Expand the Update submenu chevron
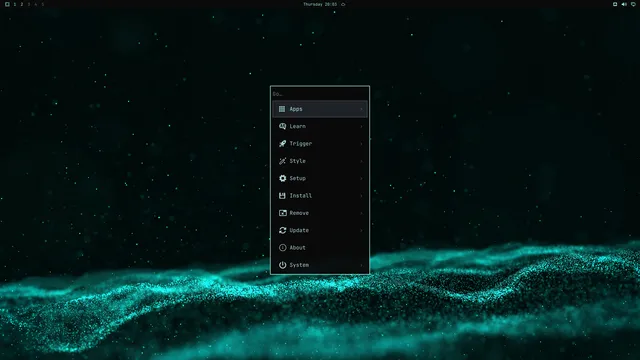The width and height of the screenshot is (640, 360). 361,231
